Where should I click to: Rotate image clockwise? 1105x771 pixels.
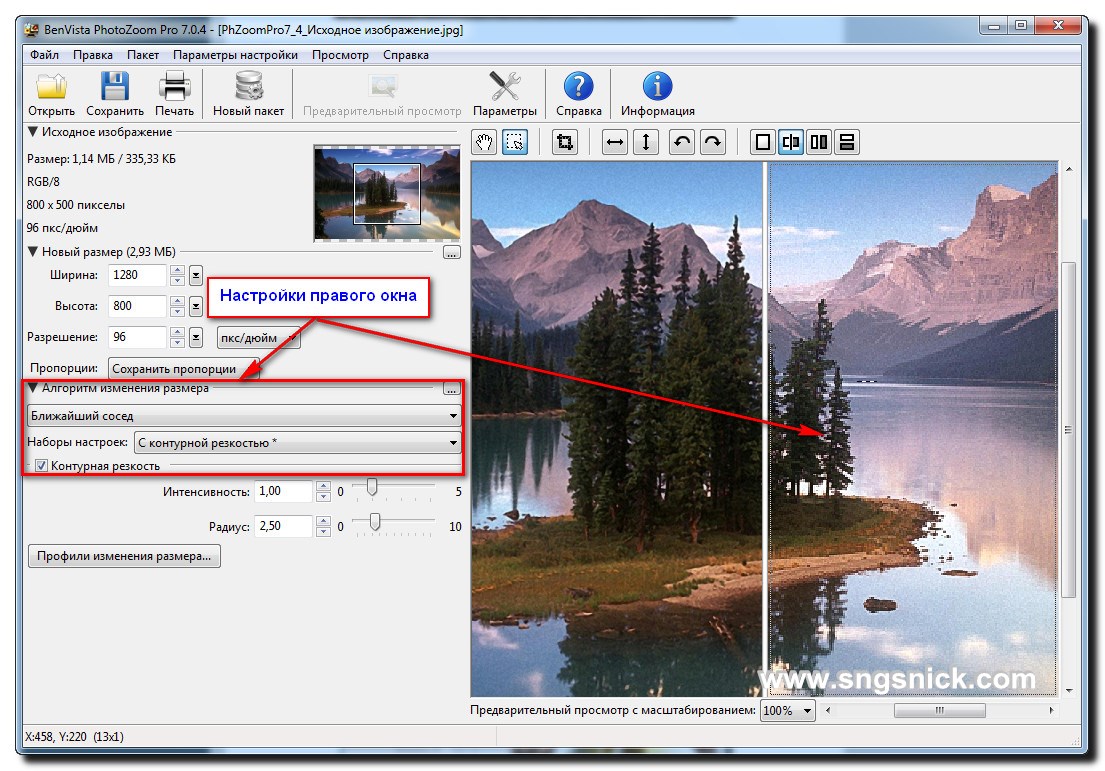[x=712, y=142]
